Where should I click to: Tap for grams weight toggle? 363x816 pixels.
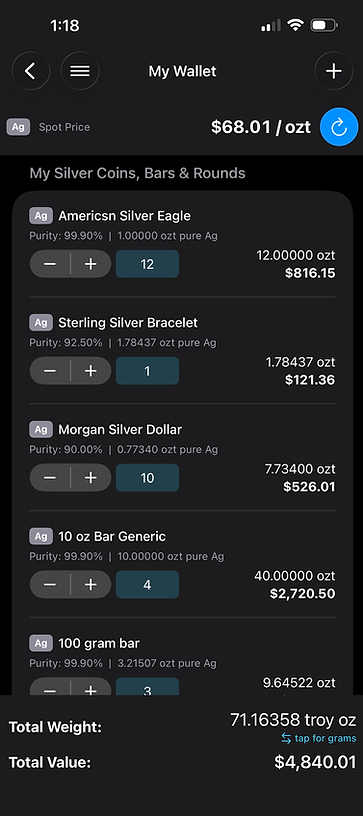[319, 738]
